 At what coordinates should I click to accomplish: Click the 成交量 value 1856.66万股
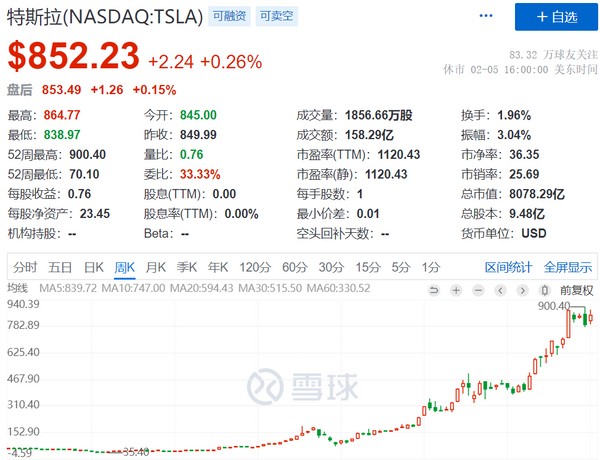pos(378,115)
